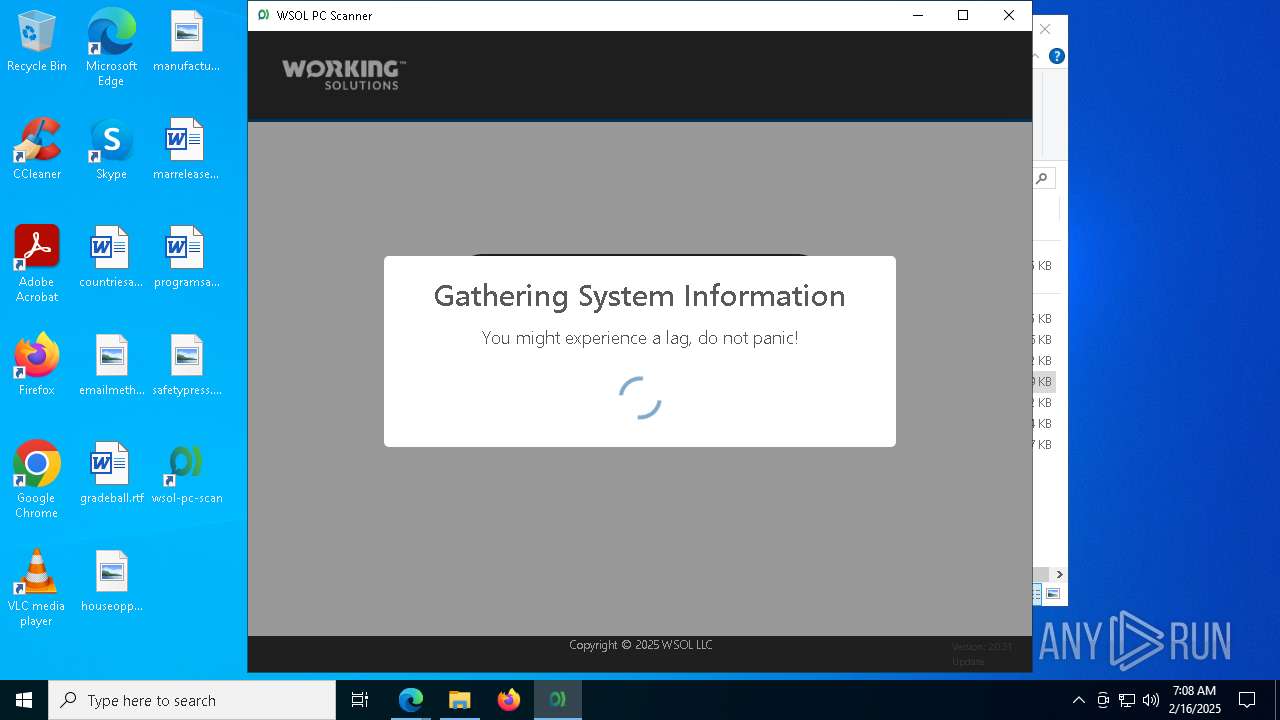Open the notification center icon
The width and height of the screenshot is (1280, 720).
[x=1247, y=700]
